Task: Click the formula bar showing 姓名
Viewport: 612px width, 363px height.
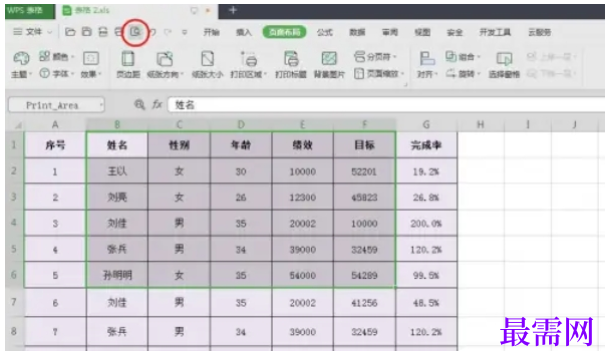Action: pos(386,105)
